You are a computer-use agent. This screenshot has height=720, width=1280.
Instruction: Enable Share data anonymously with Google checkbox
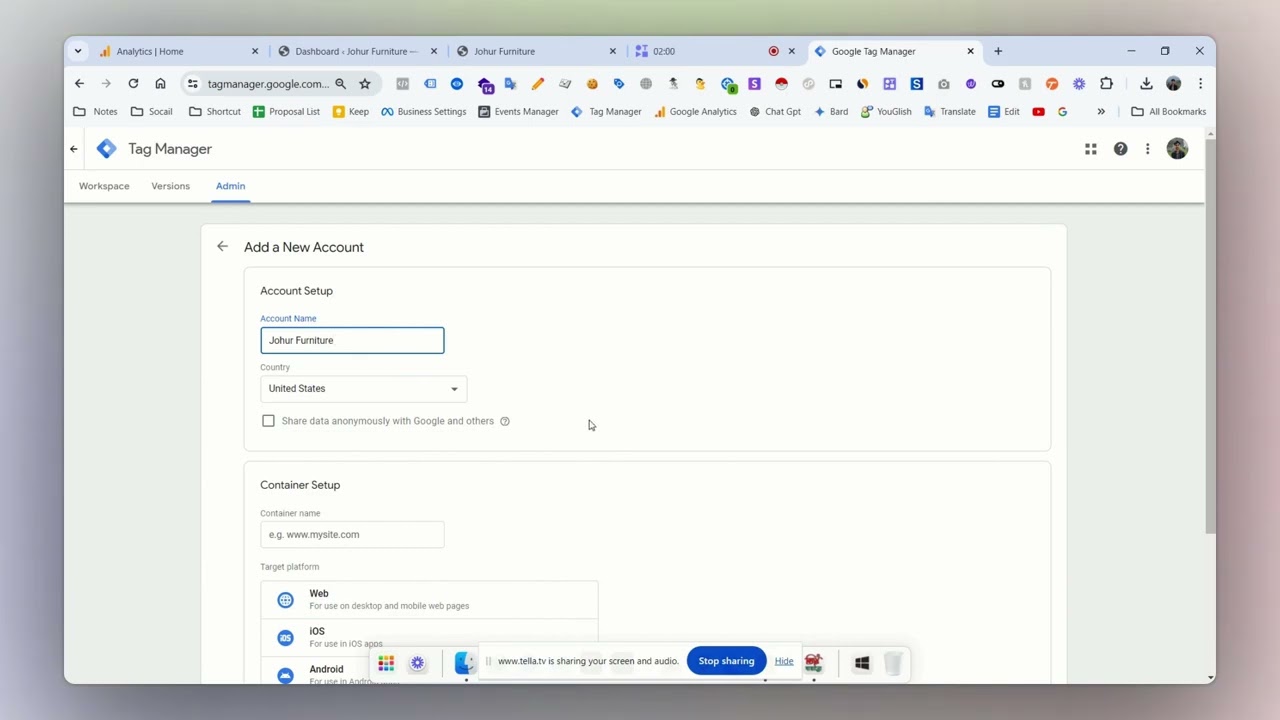268,421
